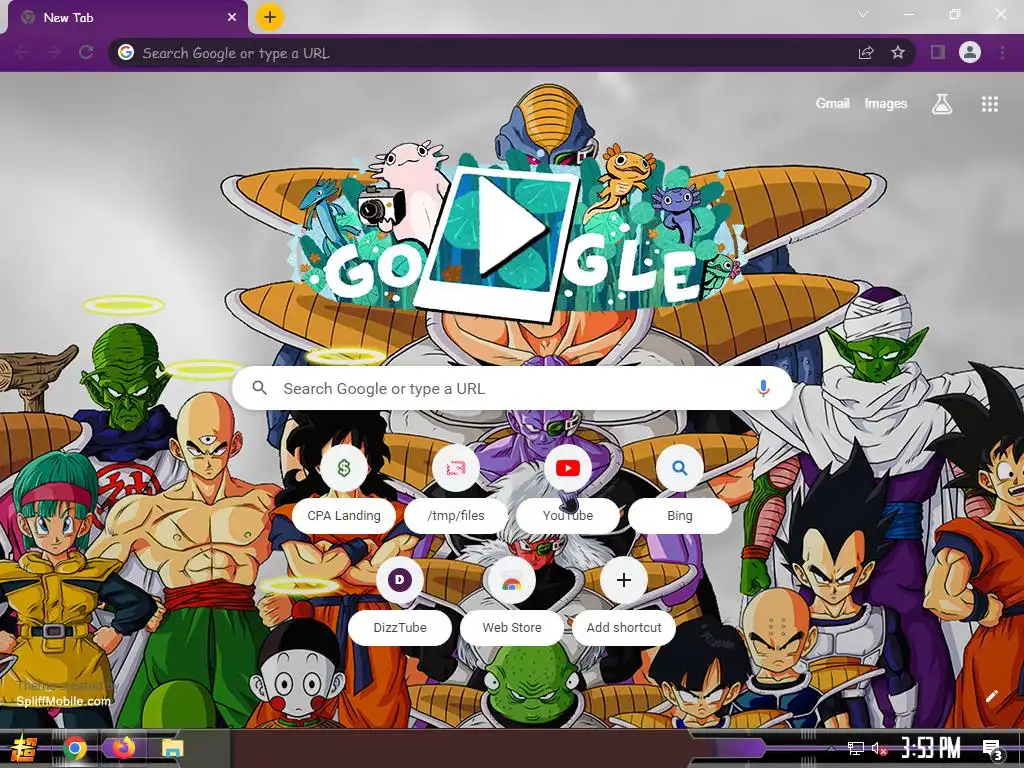Click the Web Store label
The image size is (1024, 768).
[x=511, y=628]
